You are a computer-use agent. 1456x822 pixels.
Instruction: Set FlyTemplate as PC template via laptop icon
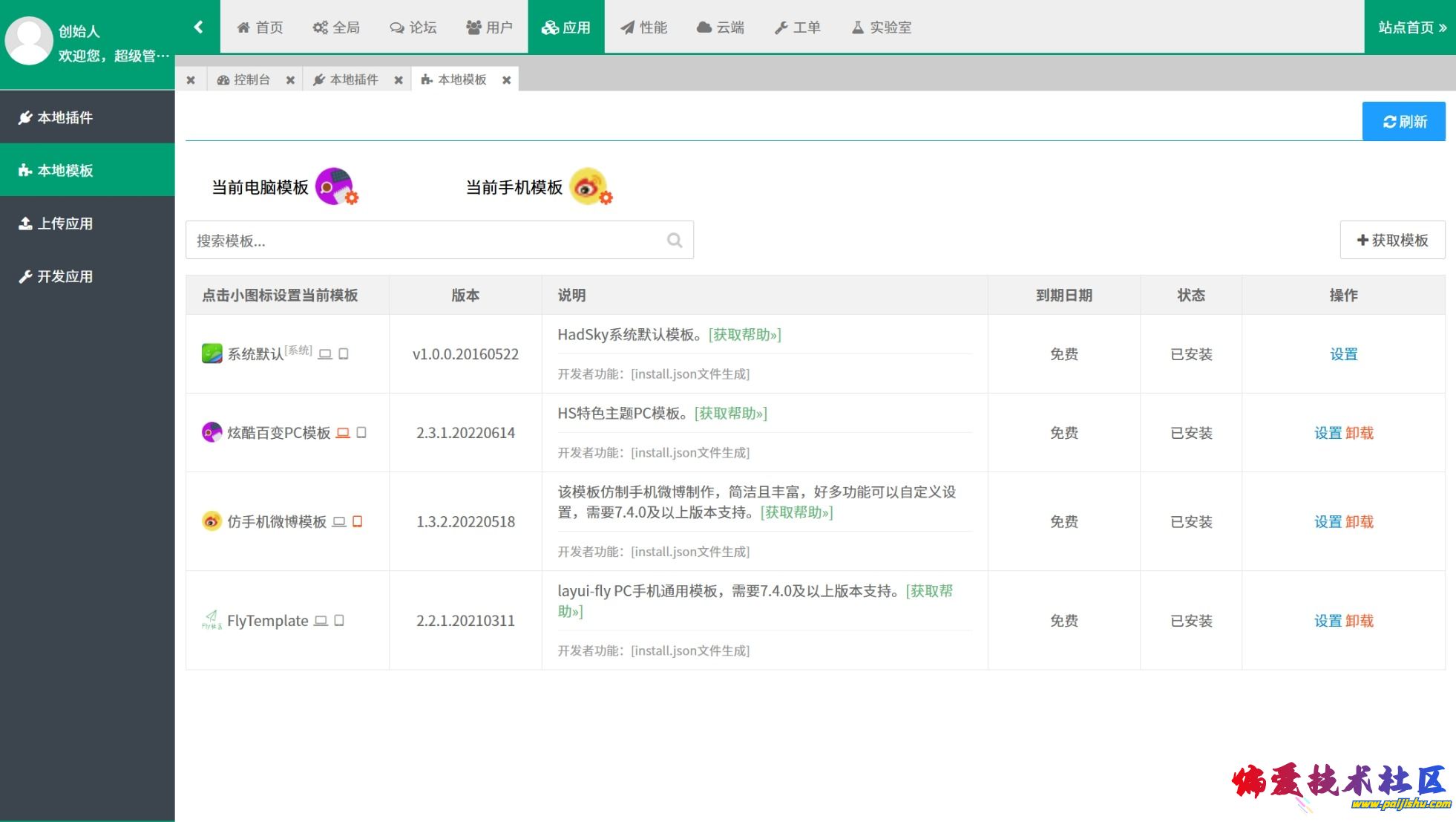(x=321, y=621)
